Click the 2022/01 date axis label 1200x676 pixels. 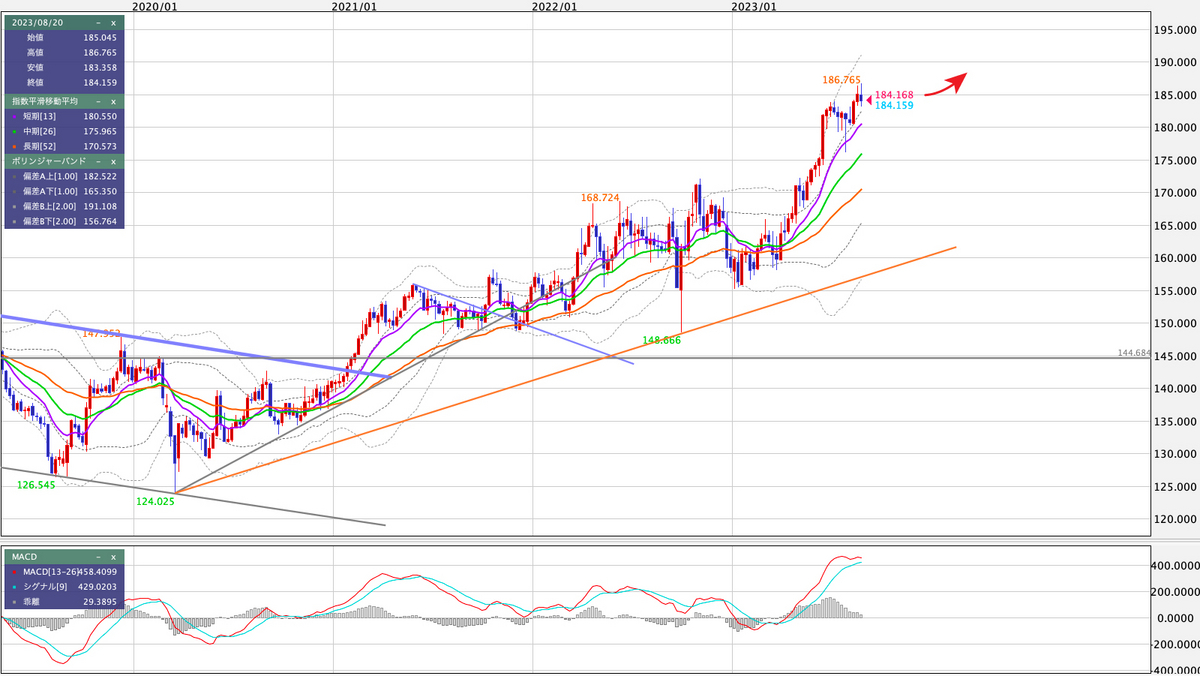point(555,6)
